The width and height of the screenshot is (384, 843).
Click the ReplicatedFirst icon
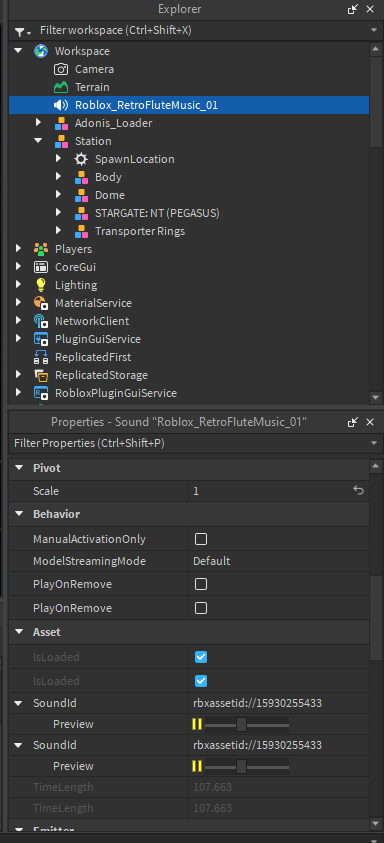[41, 357]
